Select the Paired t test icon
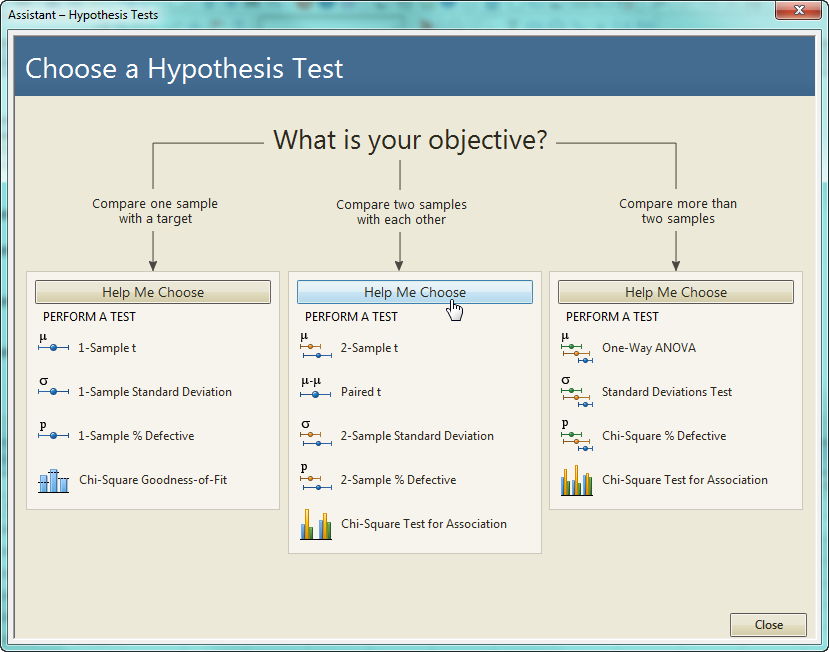 click(x=316, y=390)
